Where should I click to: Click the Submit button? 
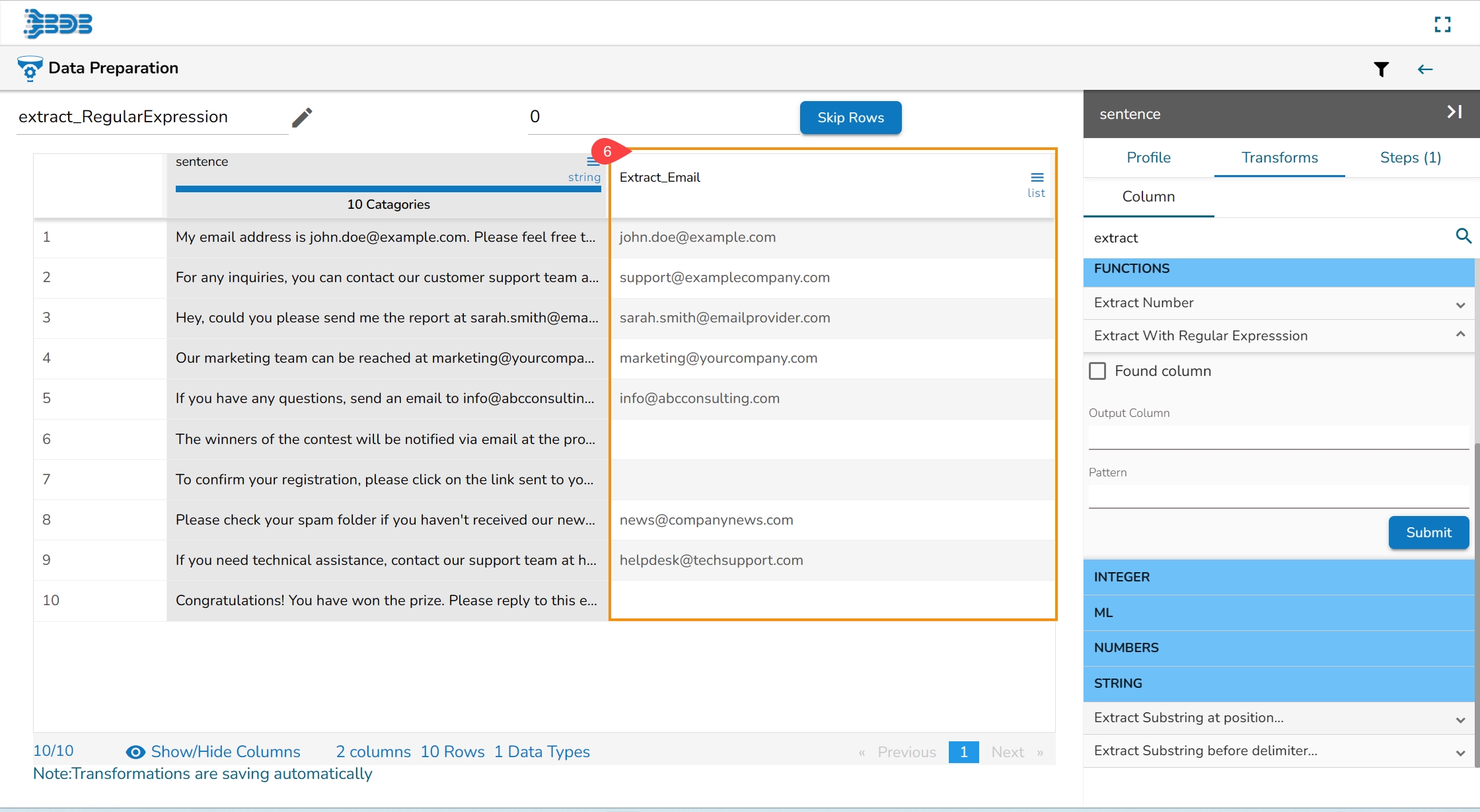tap(1428, 533)
